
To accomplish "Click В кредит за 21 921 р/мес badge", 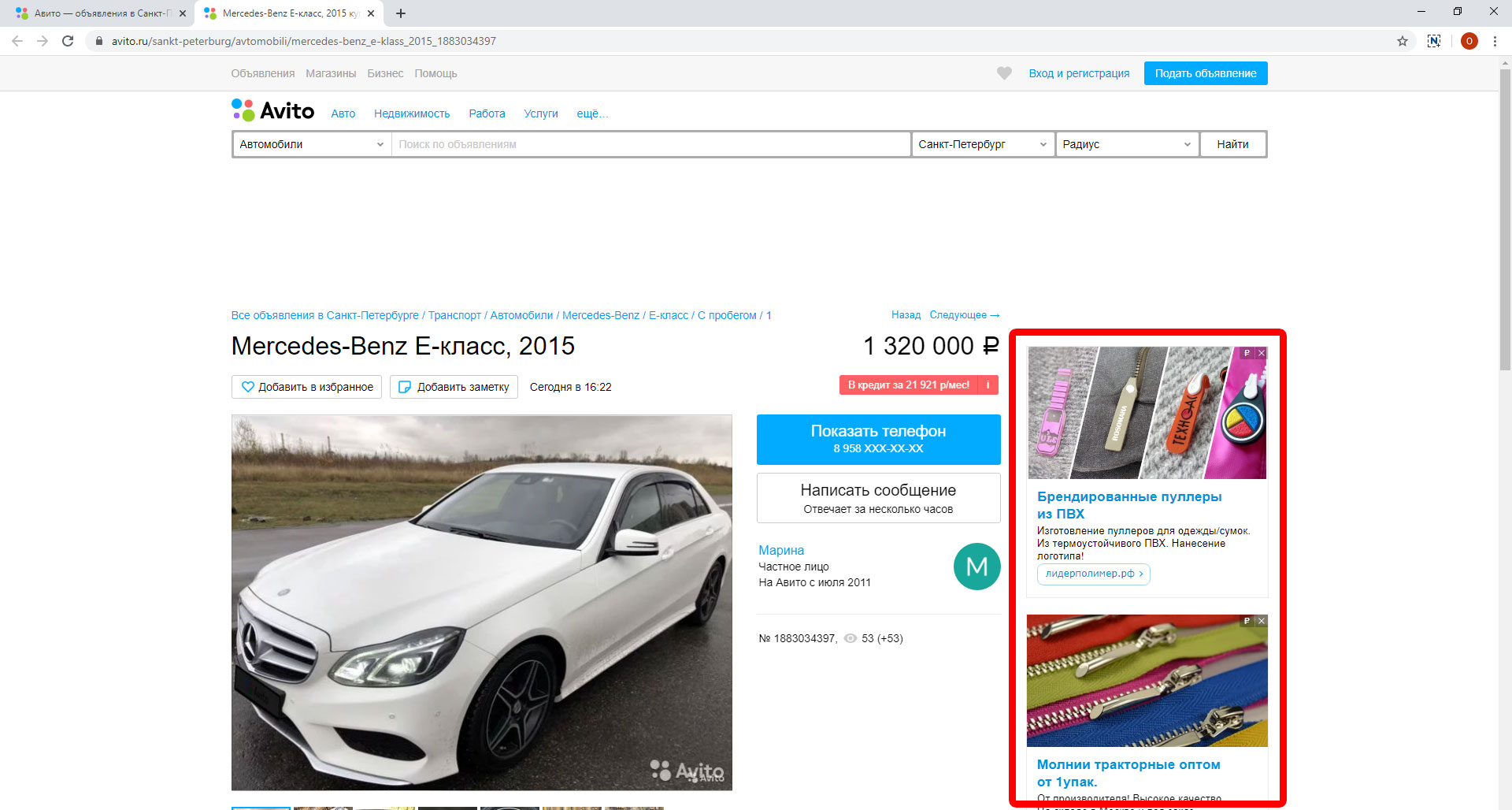I will tap(909, 385).
